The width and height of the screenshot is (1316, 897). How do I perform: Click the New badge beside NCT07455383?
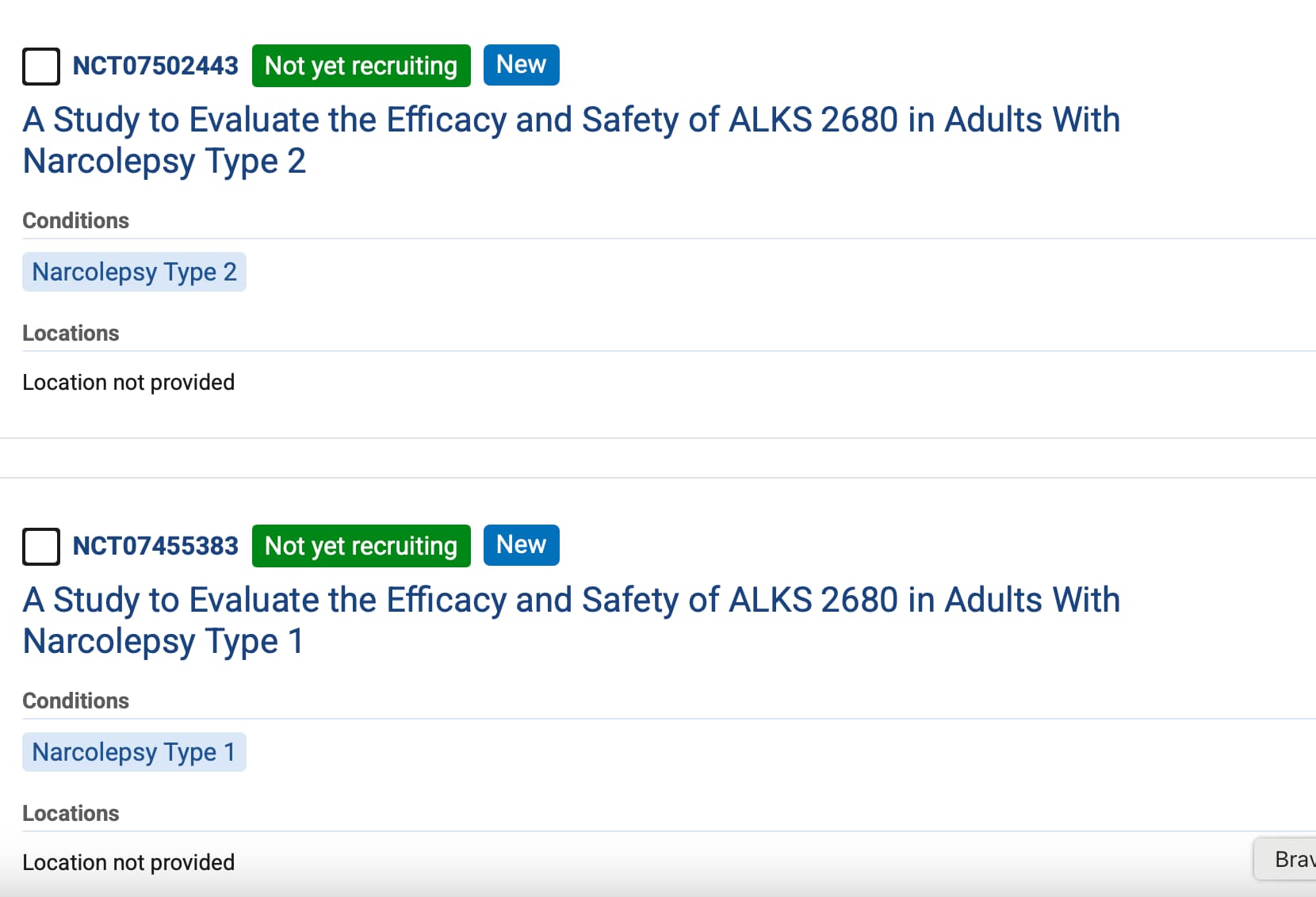pos(521,545)
